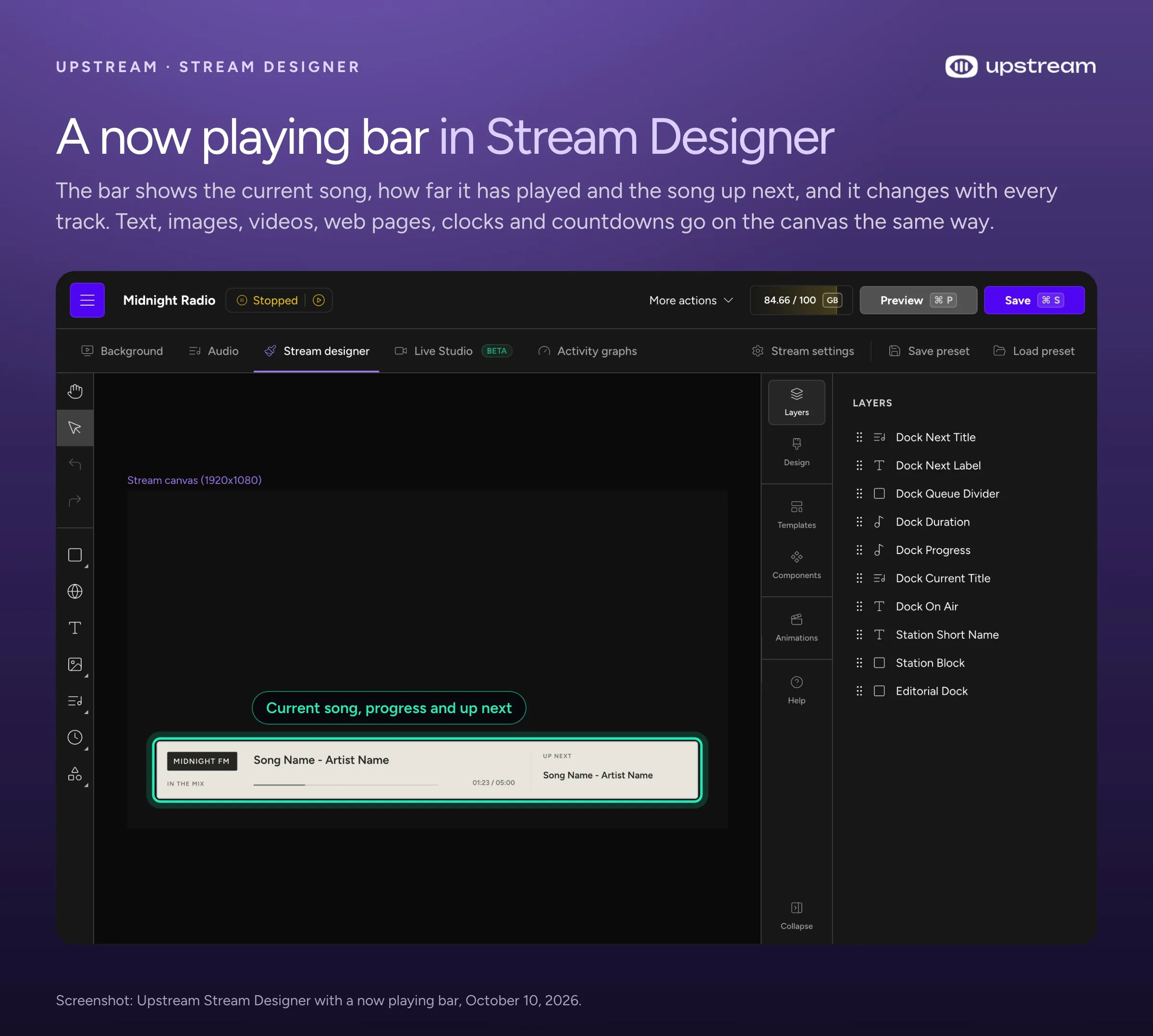Viewport: 1153px width, 1036px height.
Task: Click Save preset
Action: click(928, 351)
